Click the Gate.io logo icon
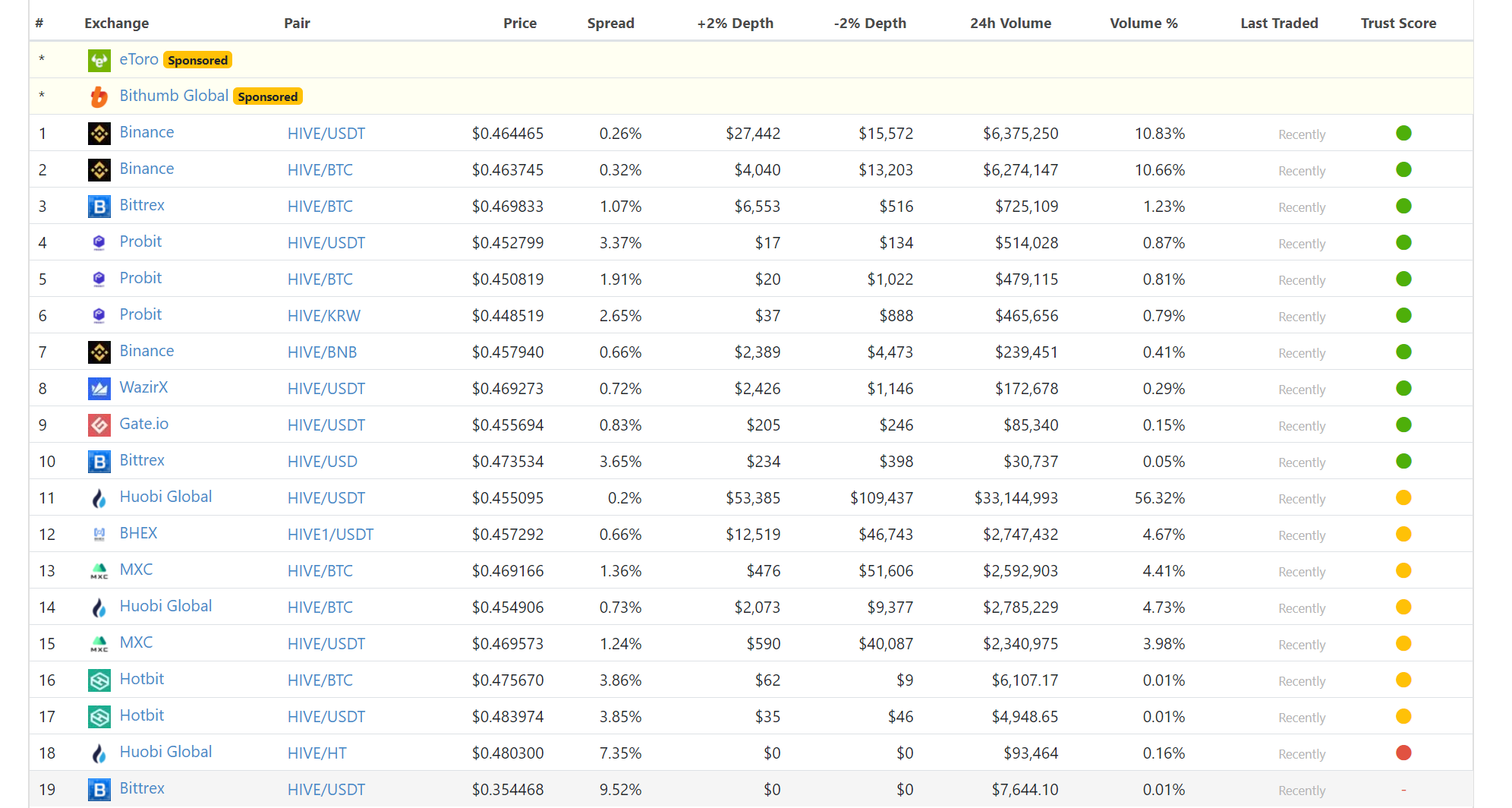Screen dimensions: 1512x808 pos(99,425)
